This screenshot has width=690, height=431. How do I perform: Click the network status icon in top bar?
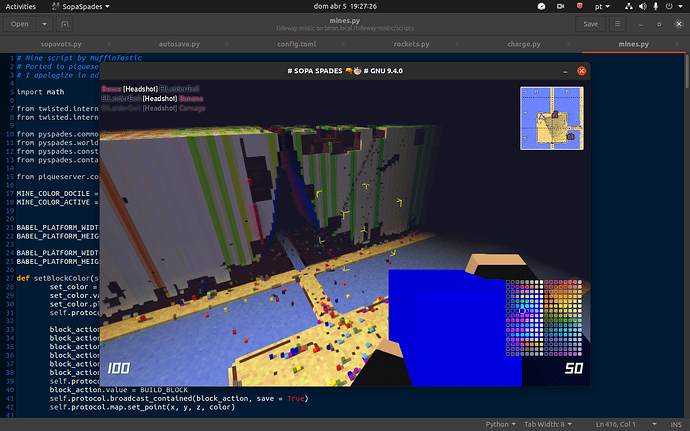[x=628, y=6]
